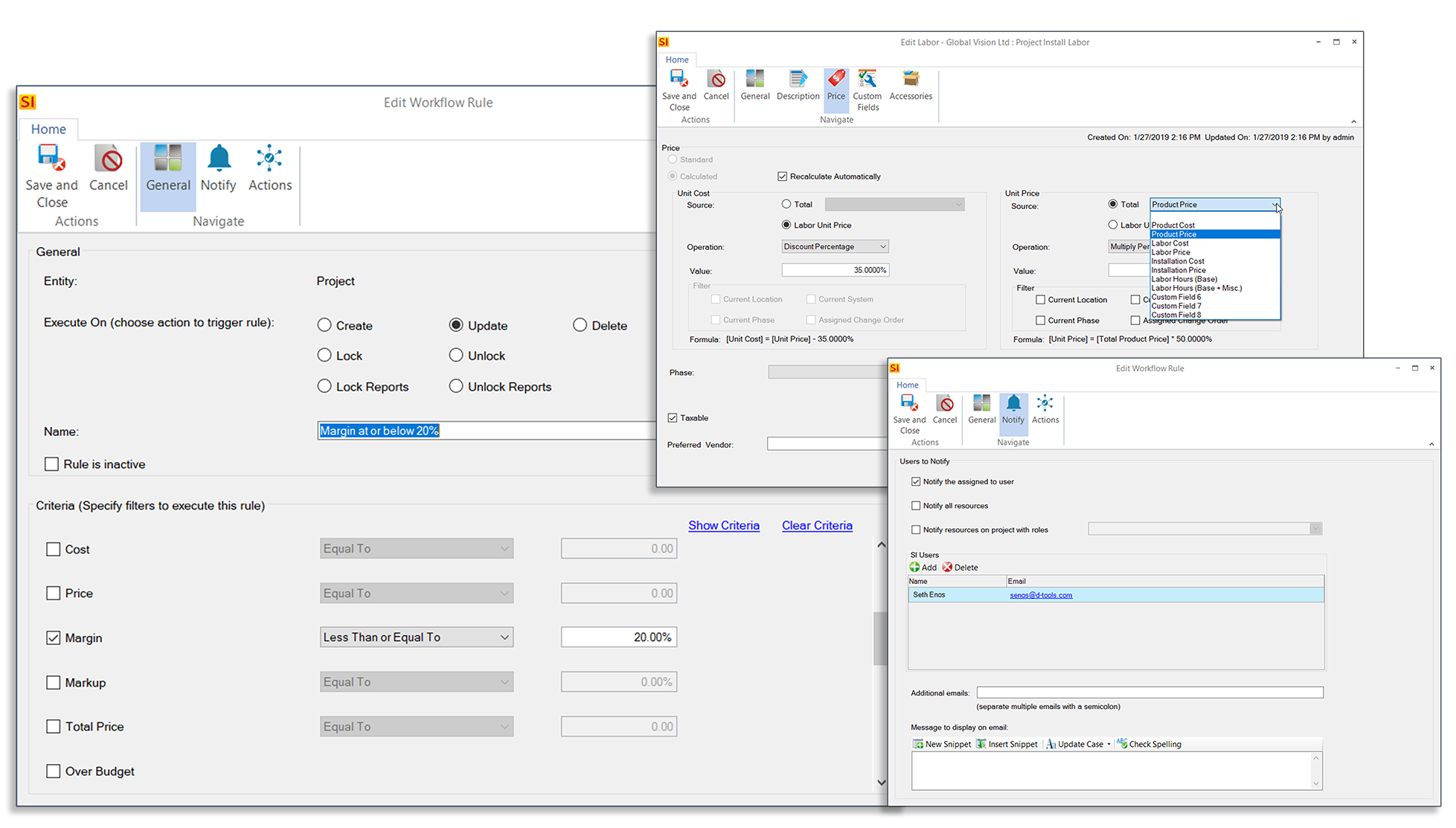Toggle Notify the assigned to user checkbox
Image resolution: width=1456 pixels, height=828 pixels.
(916, 481)
